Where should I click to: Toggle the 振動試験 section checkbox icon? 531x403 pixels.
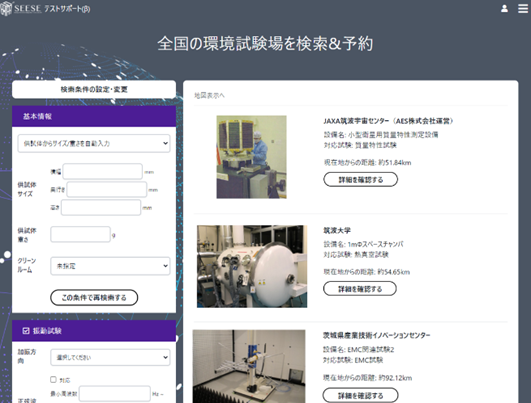tap(26, 331)
